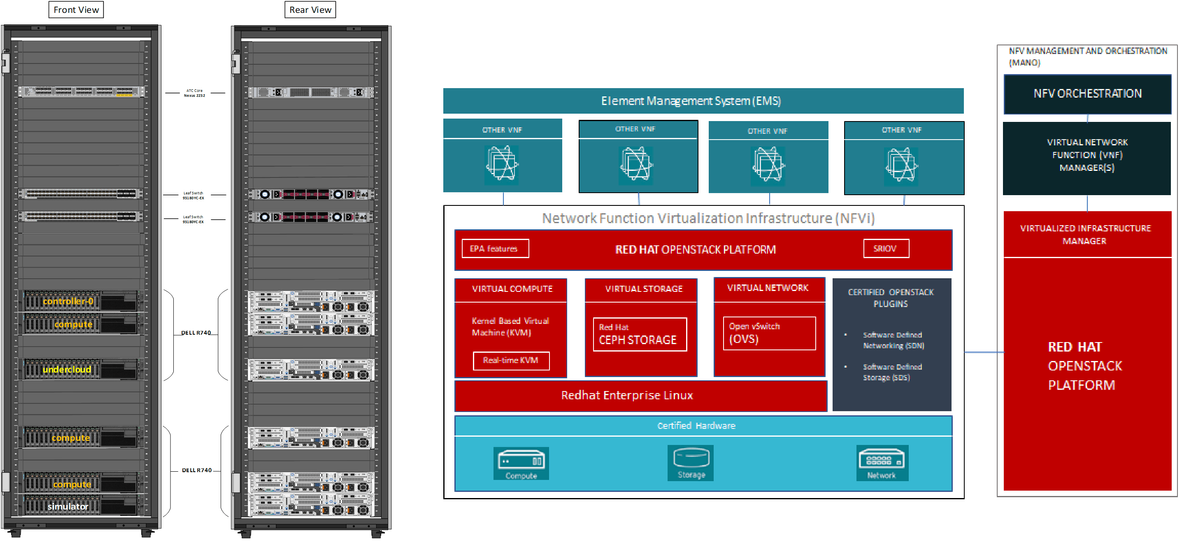Image resolution: width=1200 pixels, height=552 pixels.
Task: Click the Network Function Virtualization Infrastructure (NFVi) title
Action: [x=708, y=217]
